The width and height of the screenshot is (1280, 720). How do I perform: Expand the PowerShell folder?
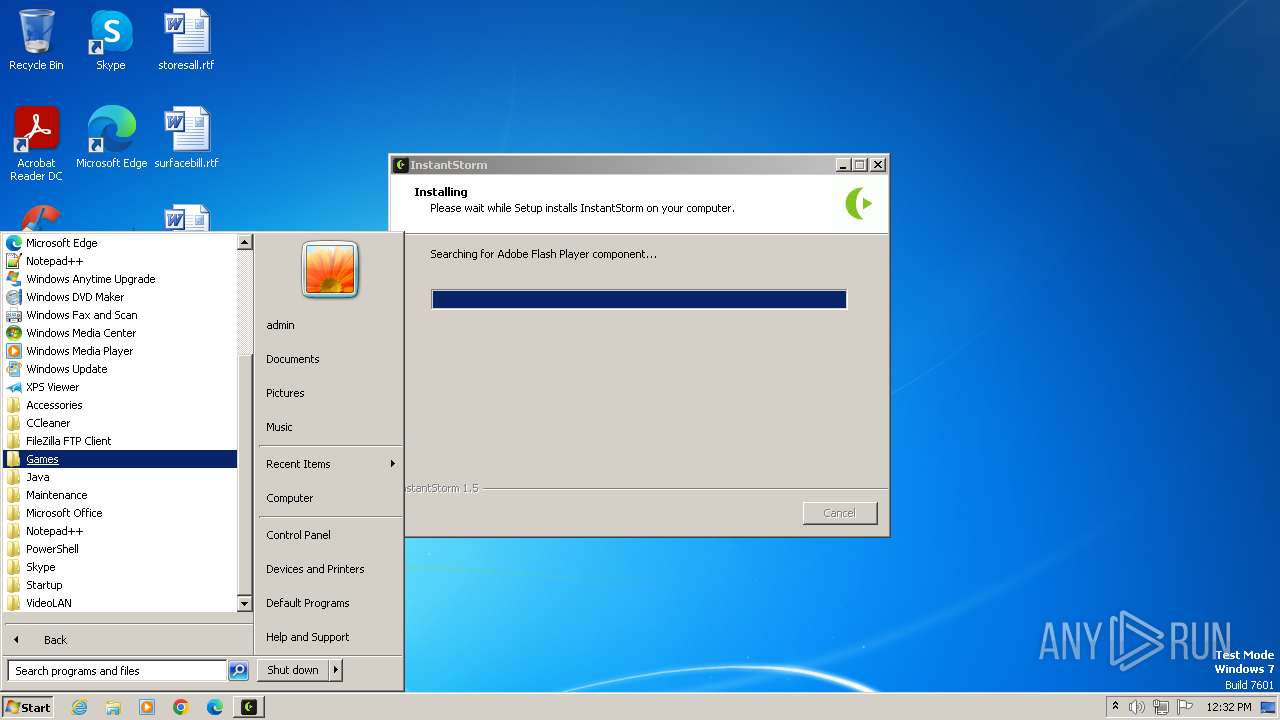coord(120,549)
